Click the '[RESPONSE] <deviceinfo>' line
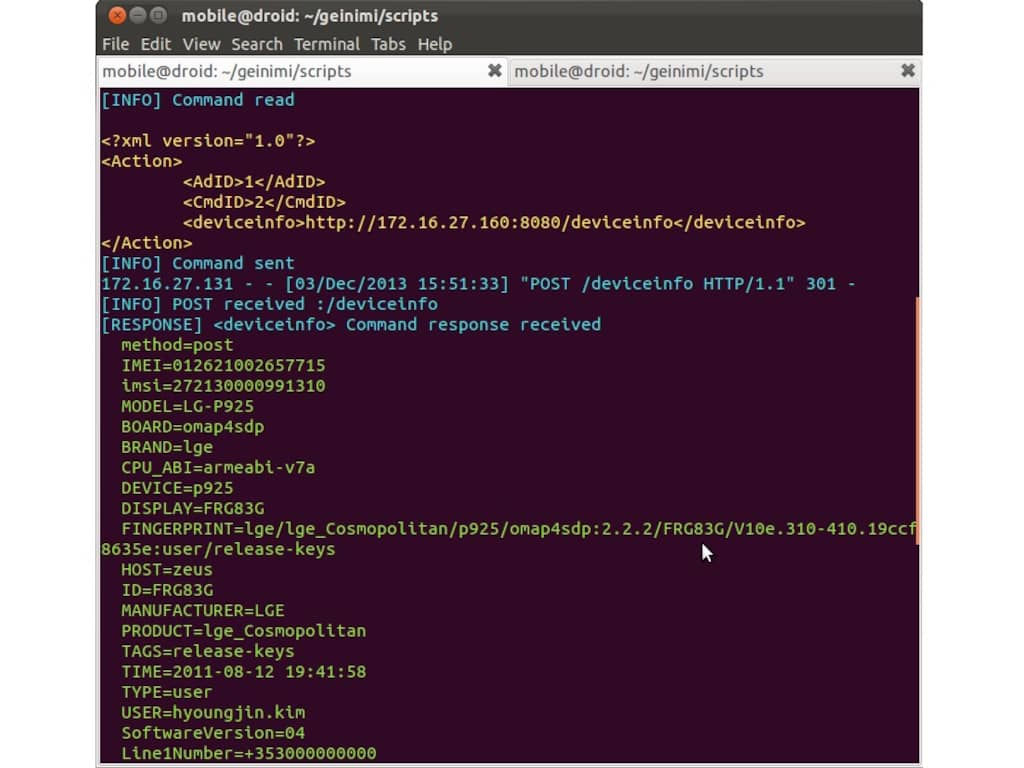Viewport: 1024px width, 768px height. (x=351, y=325)
